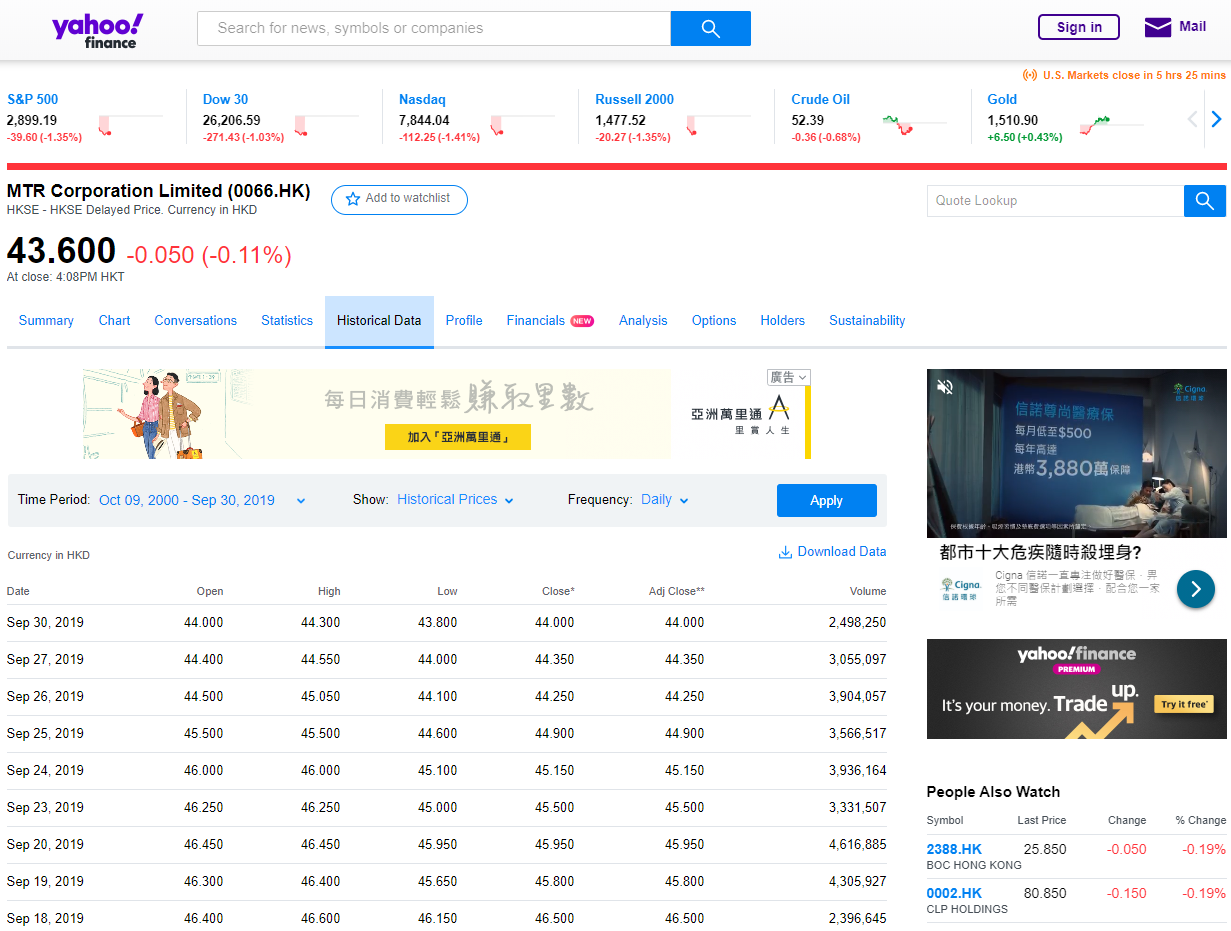1231x931 pixels.
Task: Focus the Quote Lookup input field
Action: point(1055,201)
